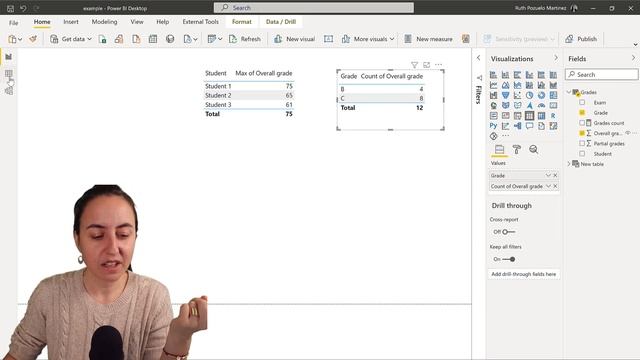Open the Transform data dropdown arrow
Viewport: 640px width, 360px height.
point(220,39)
